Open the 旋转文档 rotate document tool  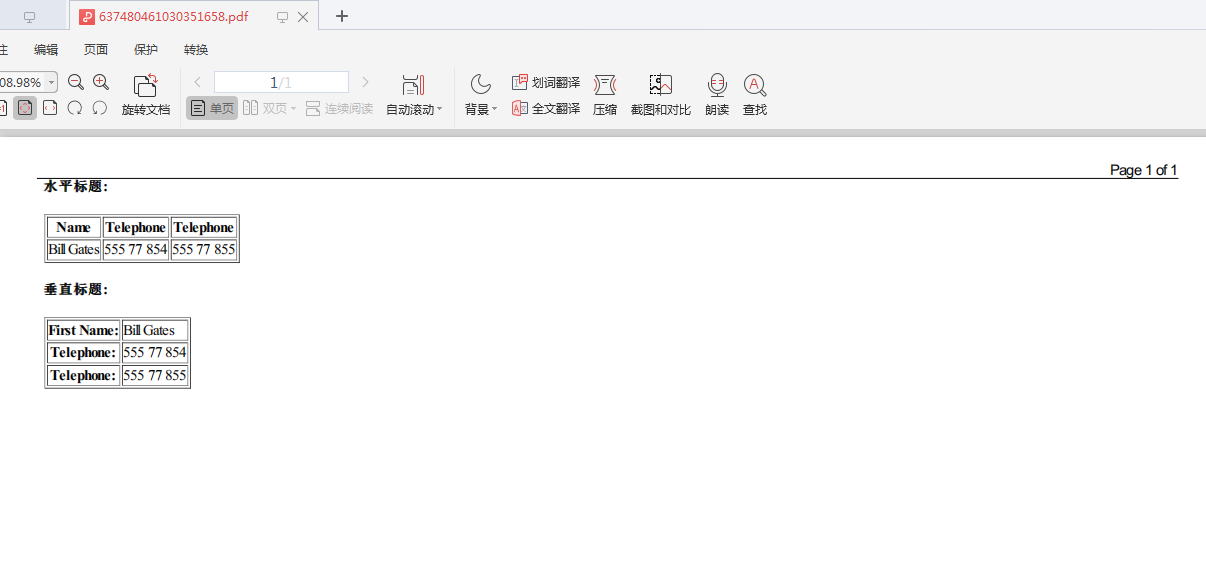(x=146, y=96)
